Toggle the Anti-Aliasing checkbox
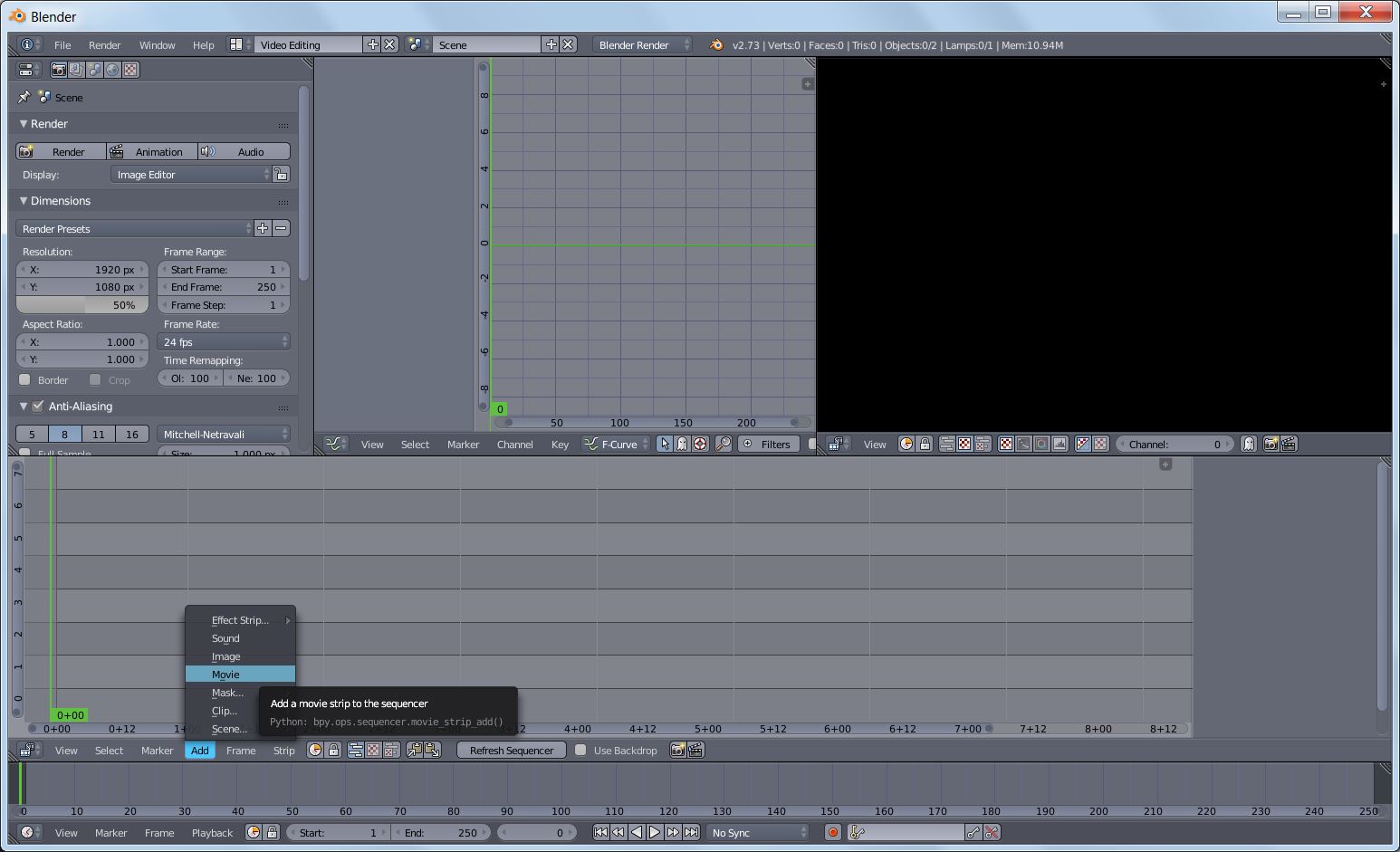This screenshot has width=1400, height=852. click(38, 407)
